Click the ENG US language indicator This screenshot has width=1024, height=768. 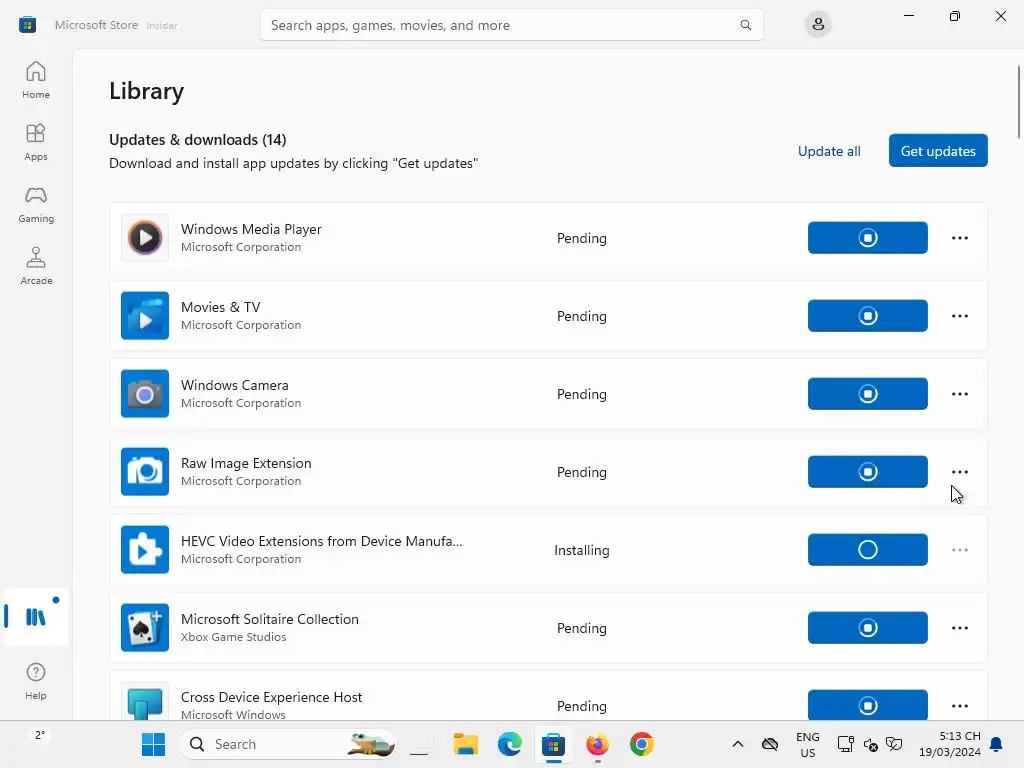click(807, 744)
